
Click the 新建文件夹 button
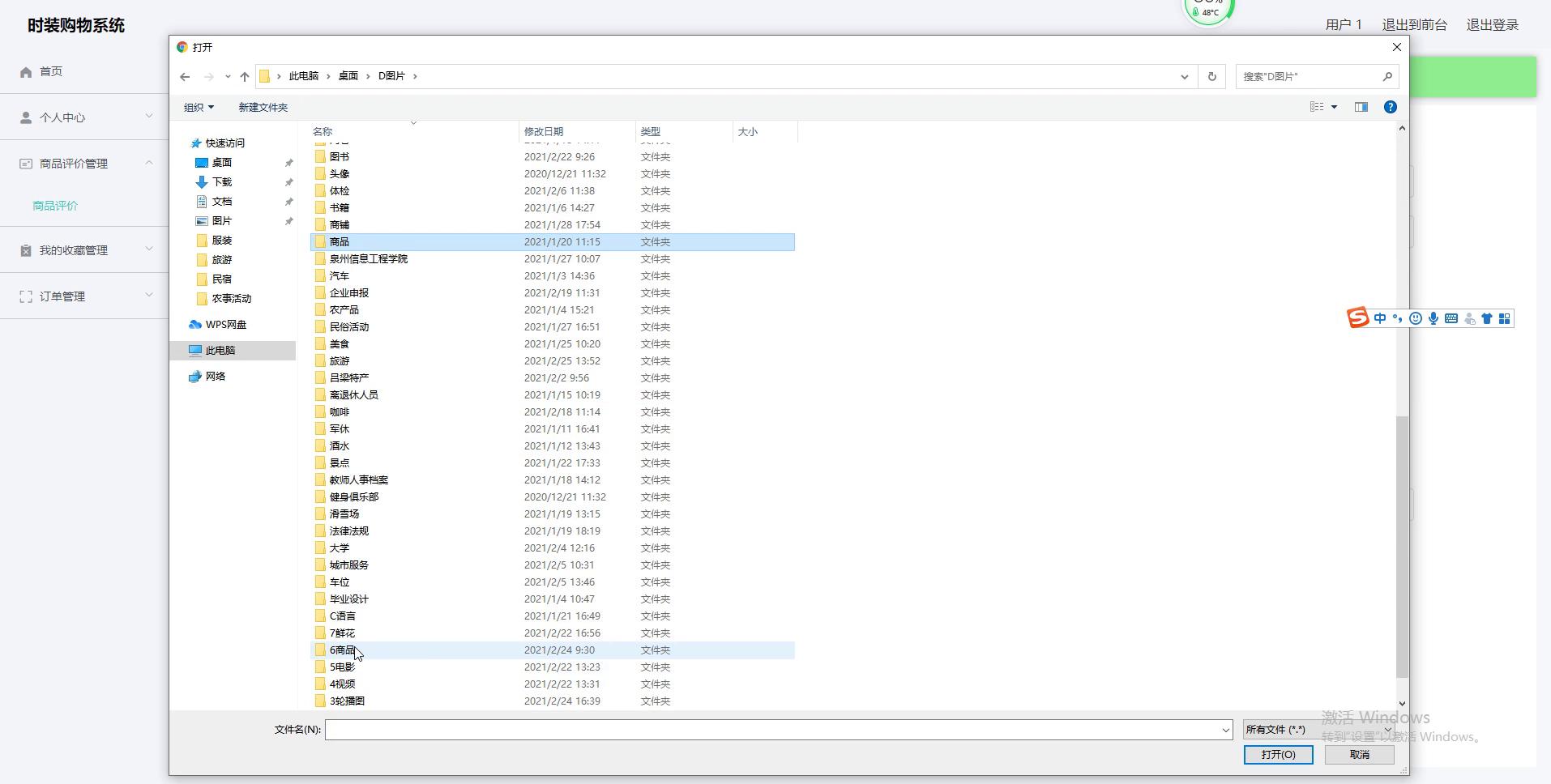(x=263, y=107)
